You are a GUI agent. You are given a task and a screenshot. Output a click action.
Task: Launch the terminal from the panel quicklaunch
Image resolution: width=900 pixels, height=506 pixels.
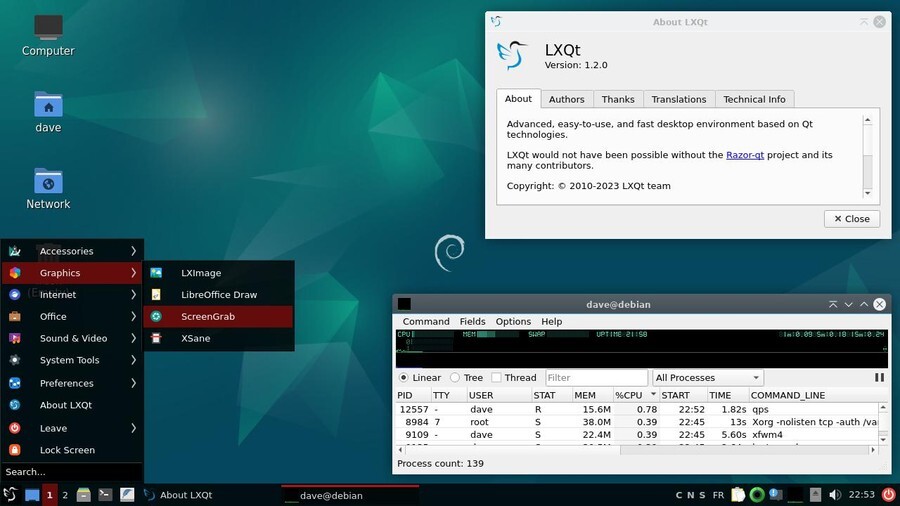coord(105,495)
